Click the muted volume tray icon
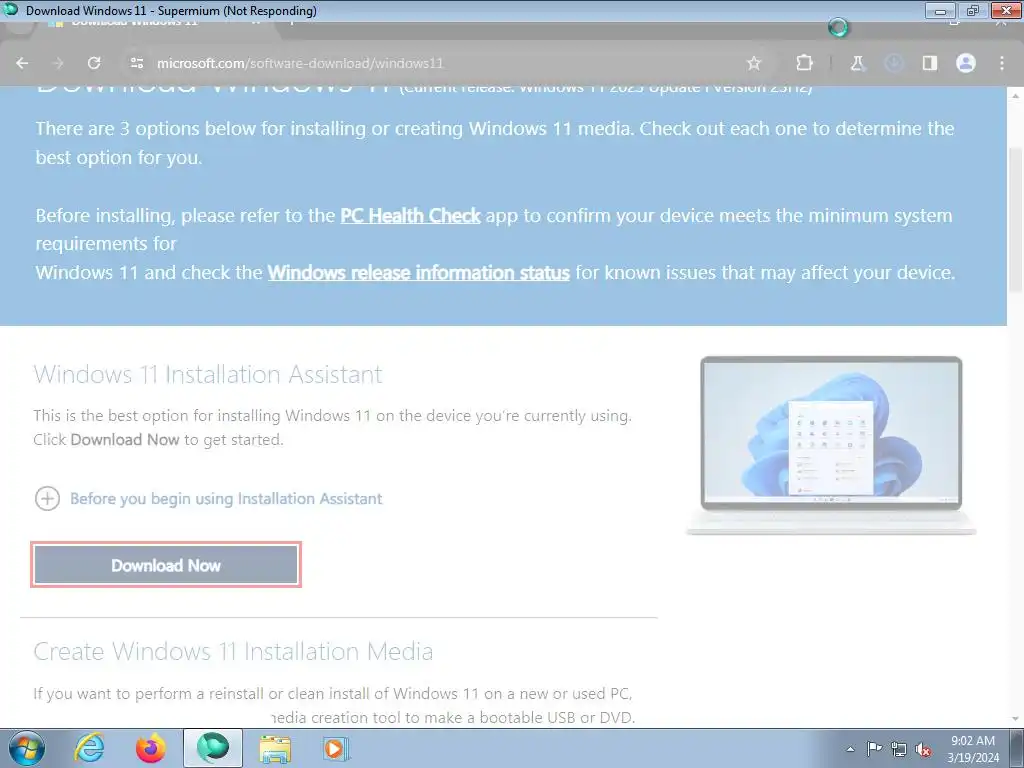 coord(923,749)
